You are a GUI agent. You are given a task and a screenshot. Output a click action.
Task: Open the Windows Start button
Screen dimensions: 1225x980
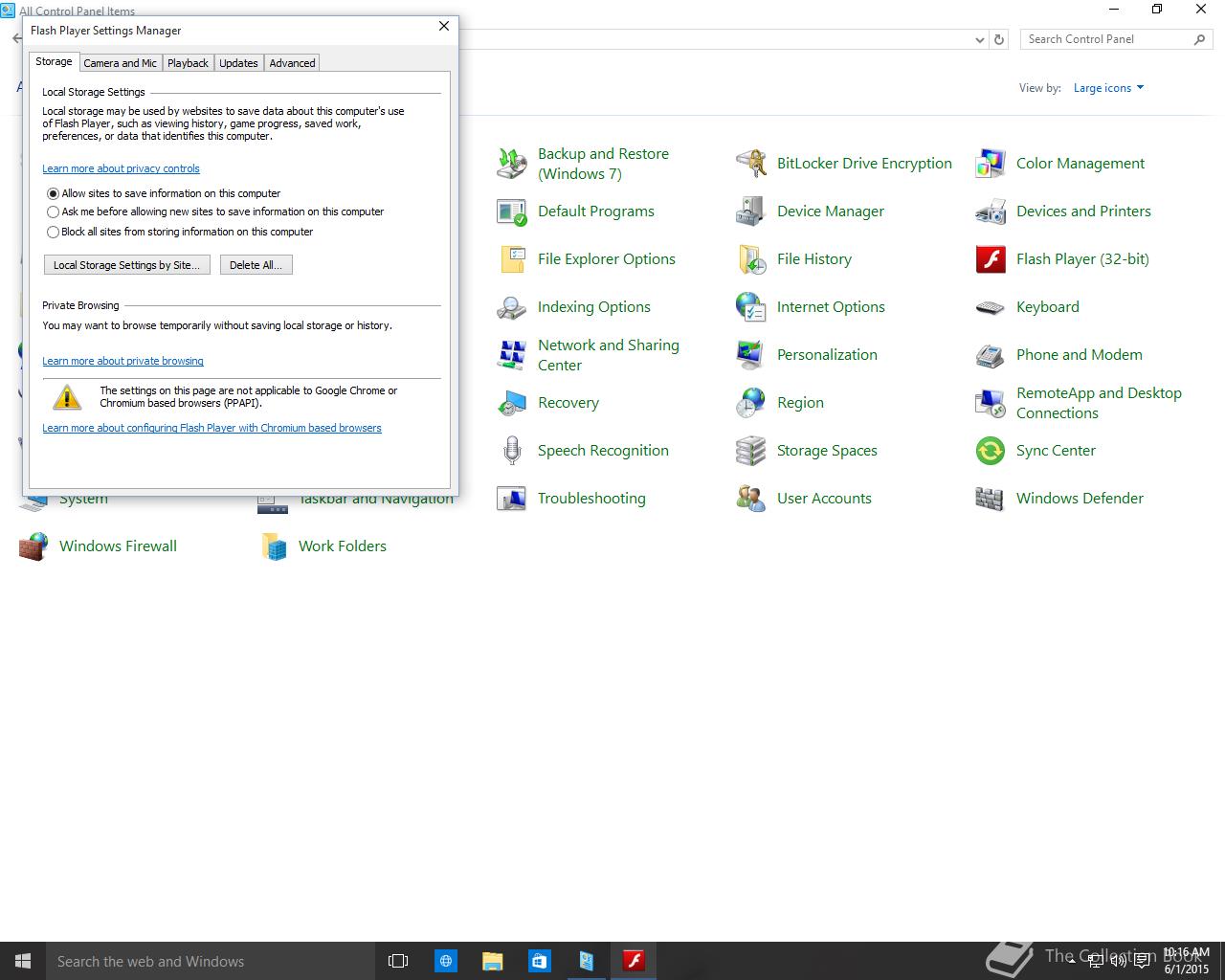click(x=23, y=961)
